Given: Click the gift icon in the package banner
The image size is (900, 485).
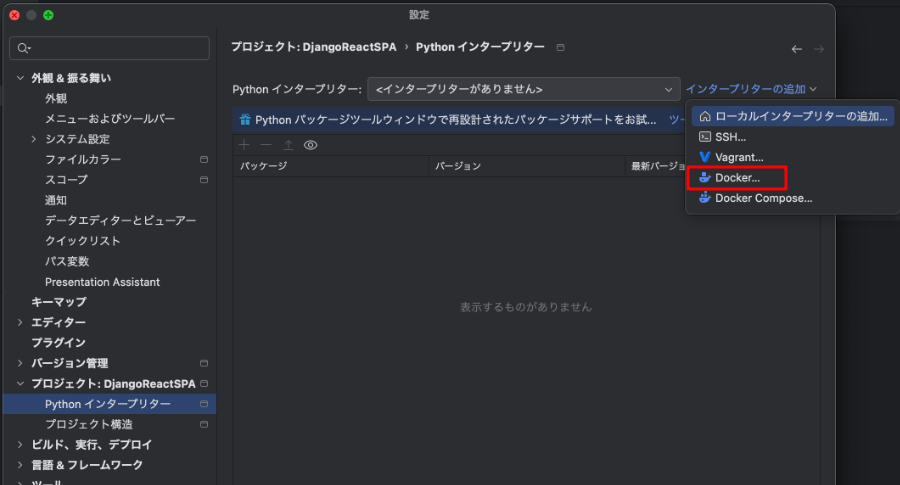Looking at the screenshot, I should pyautogui.click(x=245, y=119).
